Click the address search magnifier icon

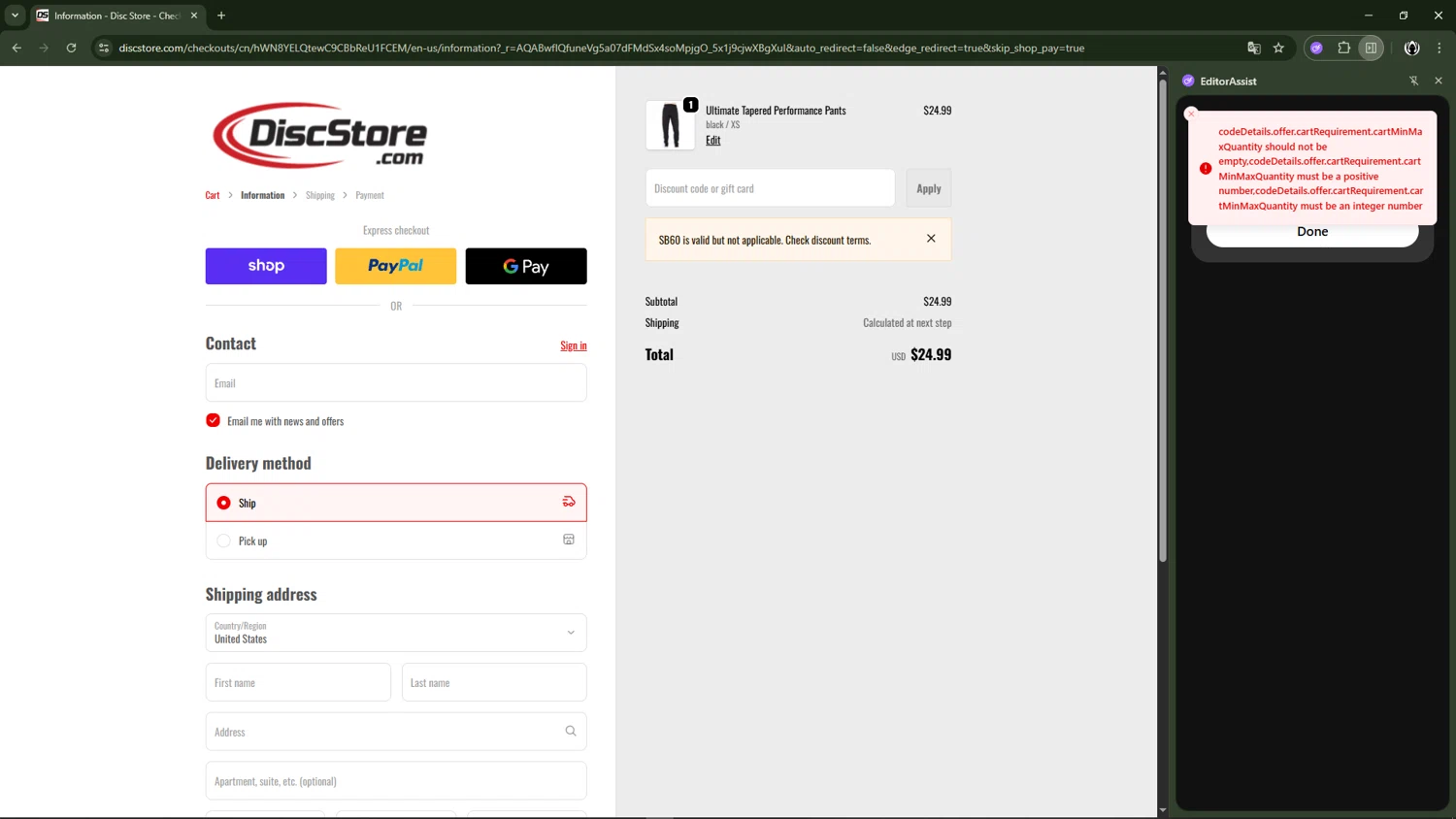[x=571, y=731]
